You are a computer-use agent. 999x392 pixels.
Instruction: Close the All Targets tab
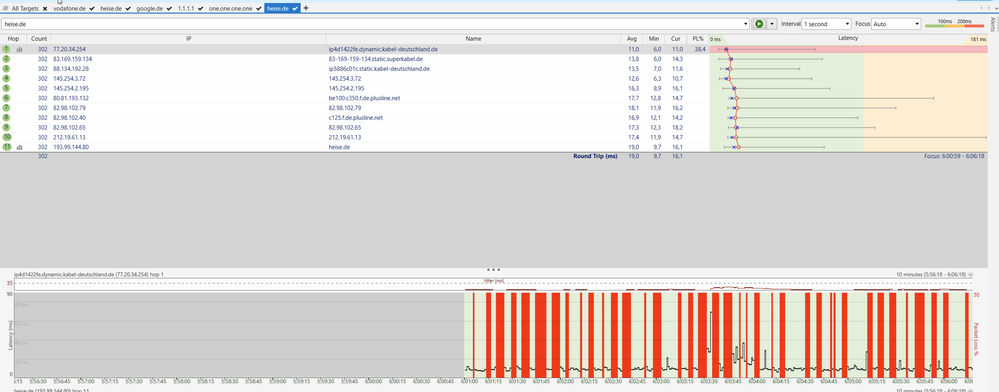pyautogui.click(x=45, y=8)
